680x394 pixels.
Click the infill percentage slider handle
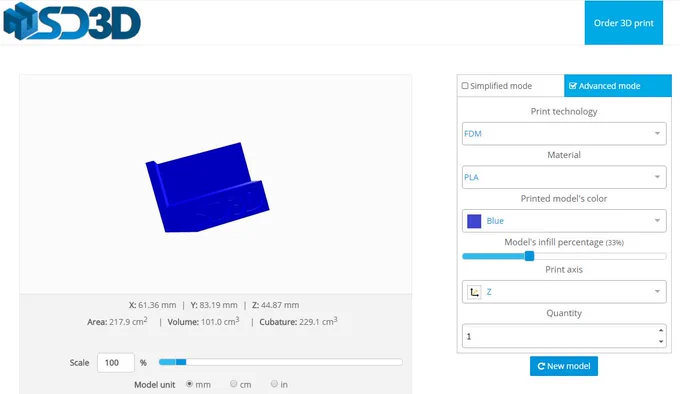[x=529, y=256]
